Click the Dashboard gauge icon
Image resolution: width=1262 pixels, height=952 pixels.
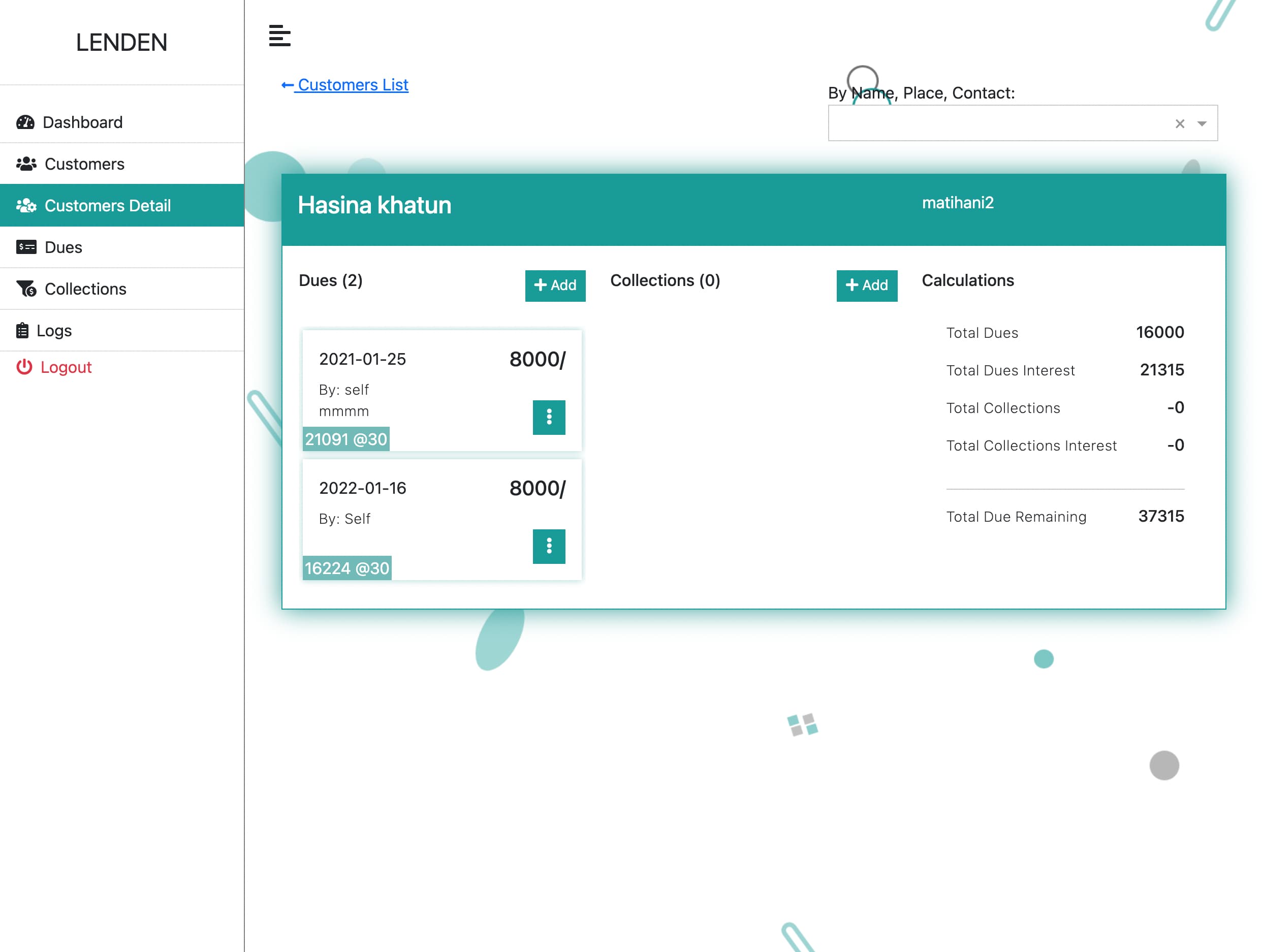[25, 122]
